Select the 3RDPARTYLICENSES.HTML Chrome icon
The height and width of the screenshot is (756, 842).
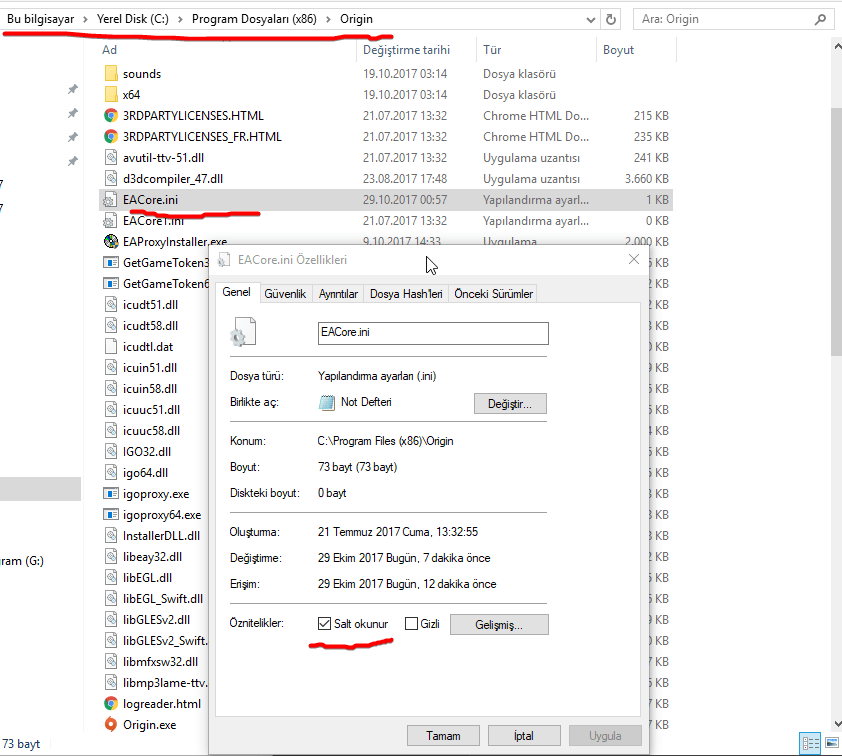coord(111,115)
